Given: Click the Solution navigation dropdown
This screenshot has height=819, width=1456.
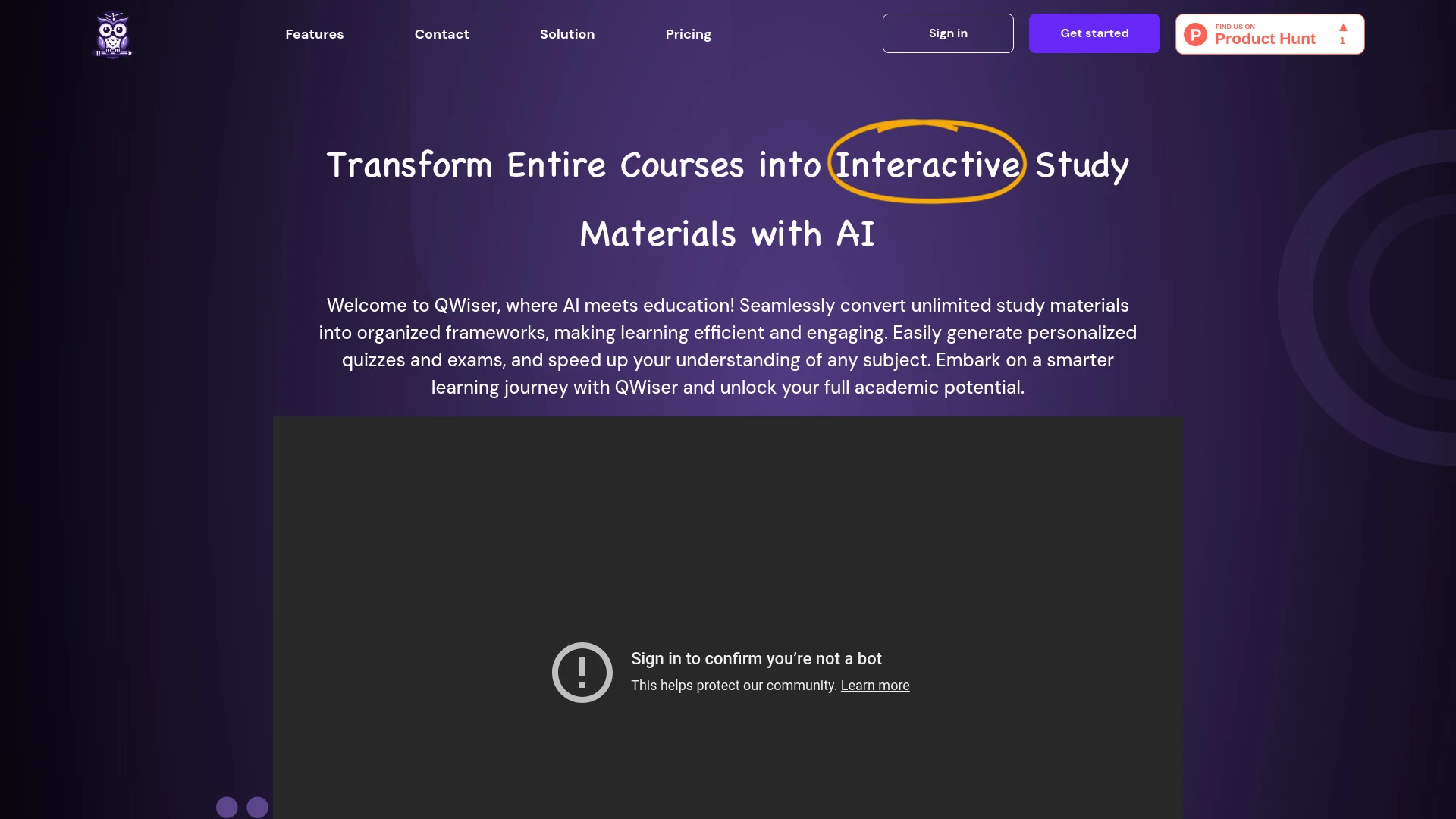Looking at the screenshot, I should pyautogui.click(x=567, y=34).
